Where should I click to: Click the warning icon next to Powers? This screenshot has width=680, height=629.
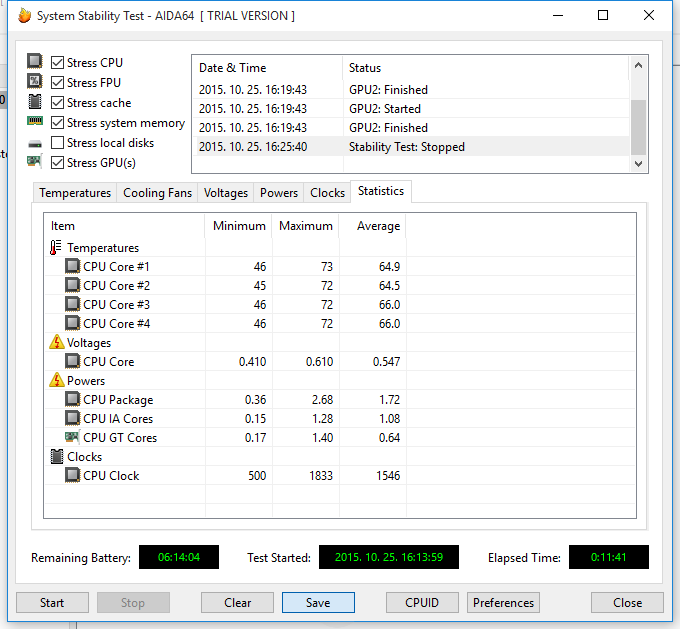[x=56, y=380]
